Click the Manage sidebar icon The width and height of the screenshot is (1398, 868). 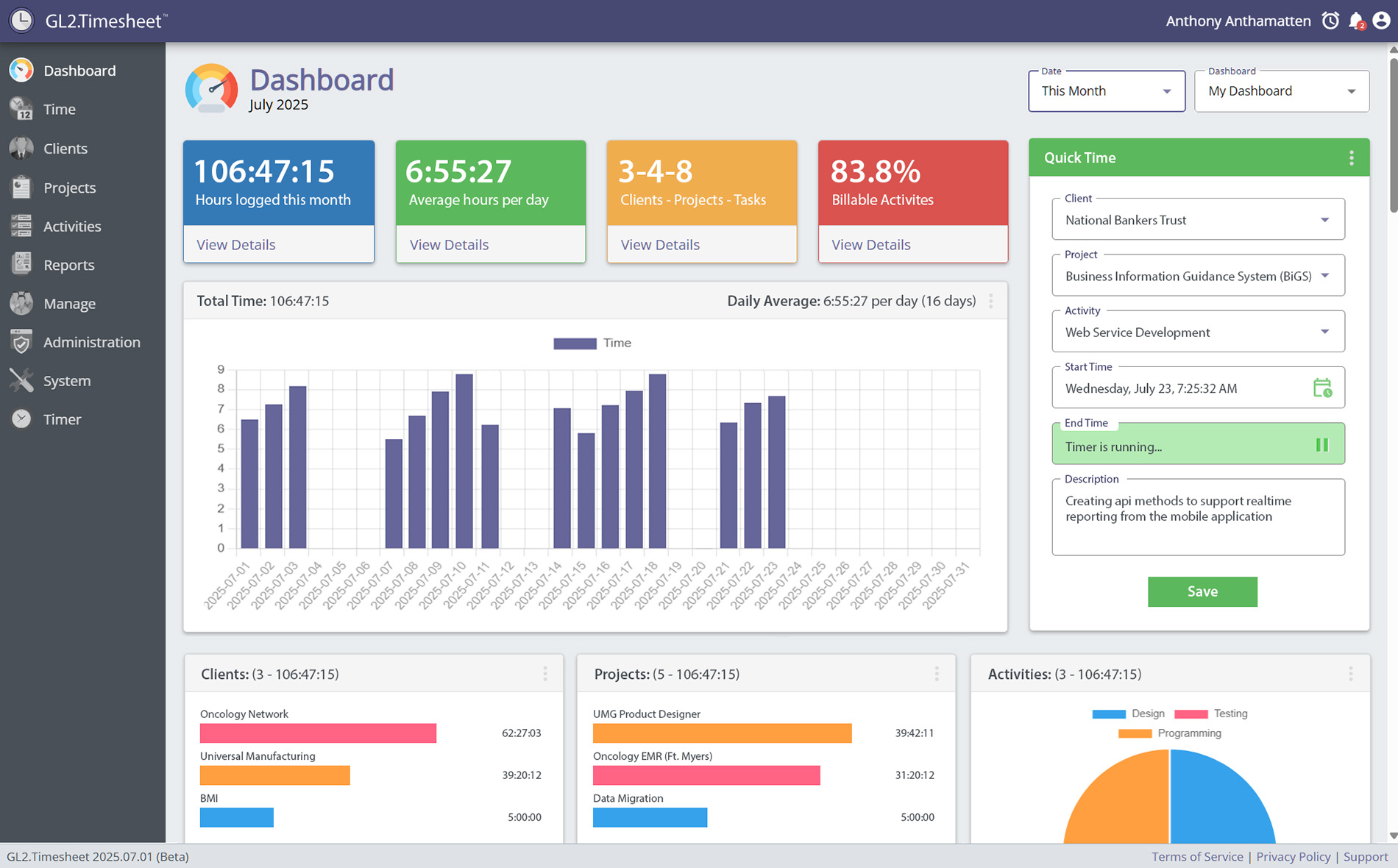(21, 303)
